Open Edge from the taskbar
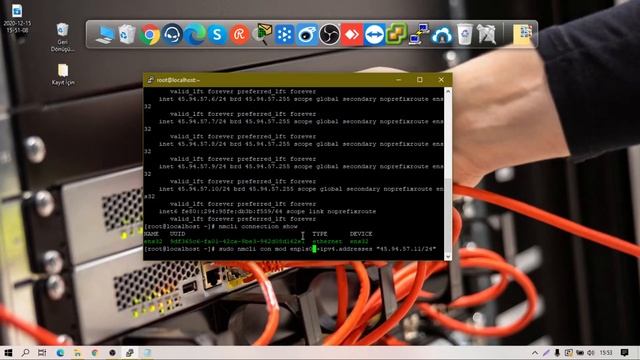 [60, 353]
